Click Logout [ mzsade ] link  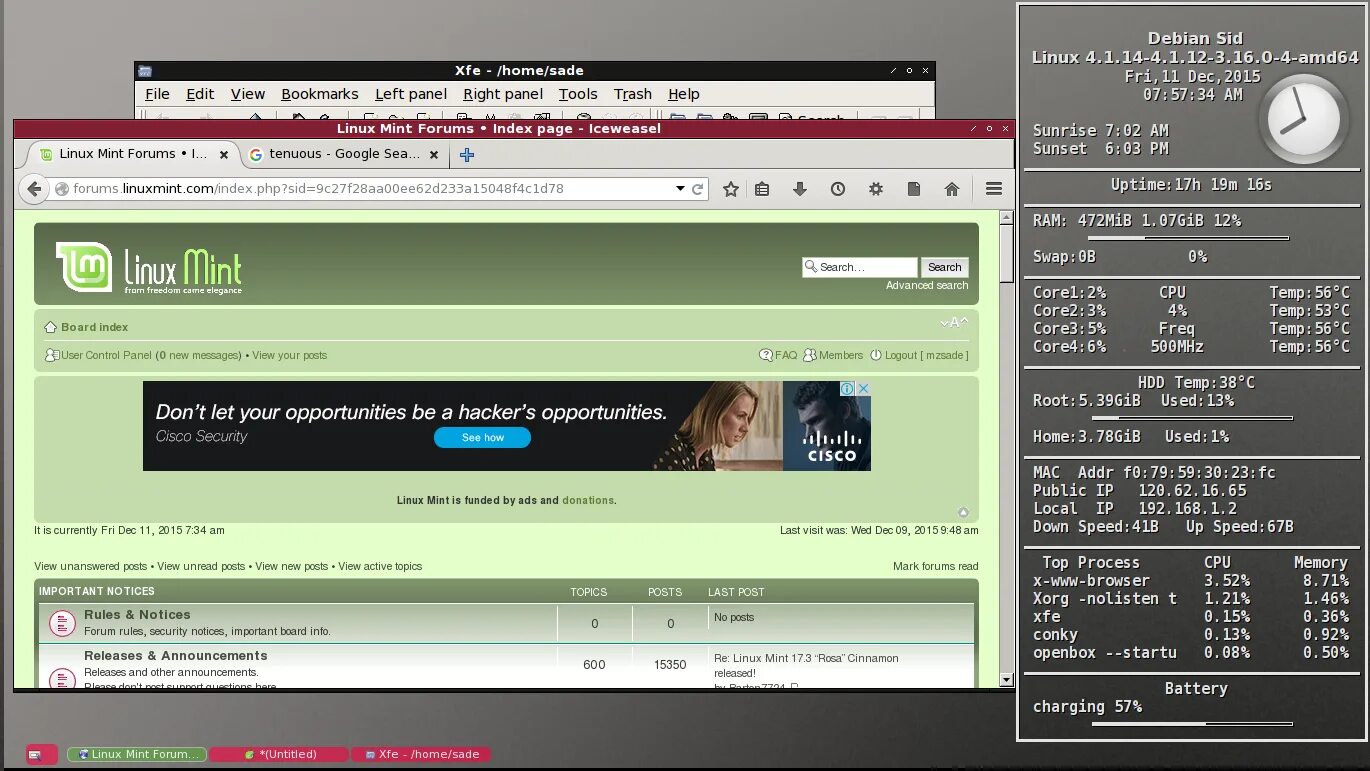click(926, 355)
